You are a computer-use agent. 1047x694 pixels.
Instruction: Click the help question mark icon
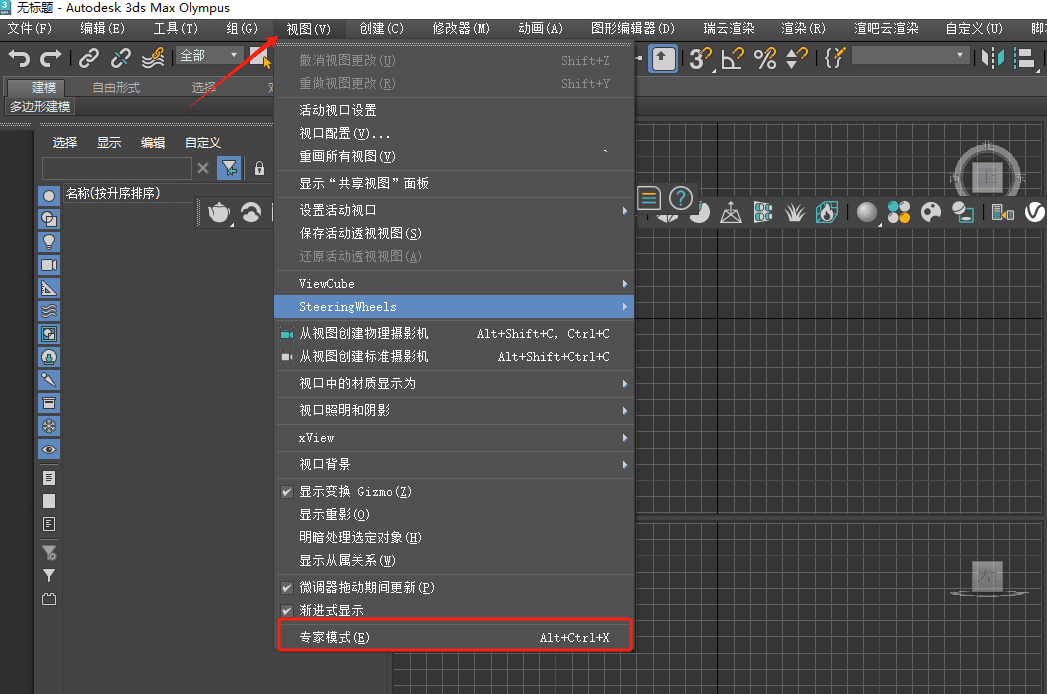(x=680, y=198)
